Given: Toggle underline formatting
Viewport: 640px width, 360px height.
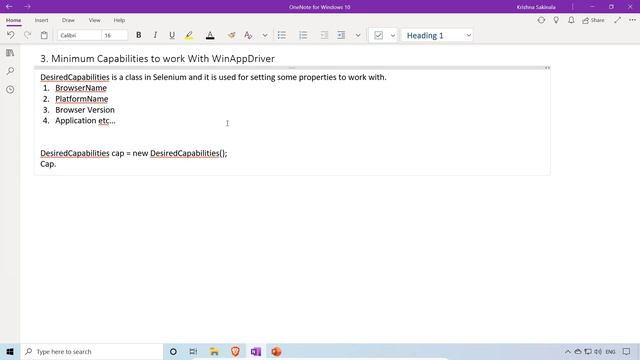Looking at the screenshot, I should [x=172, y=36].
